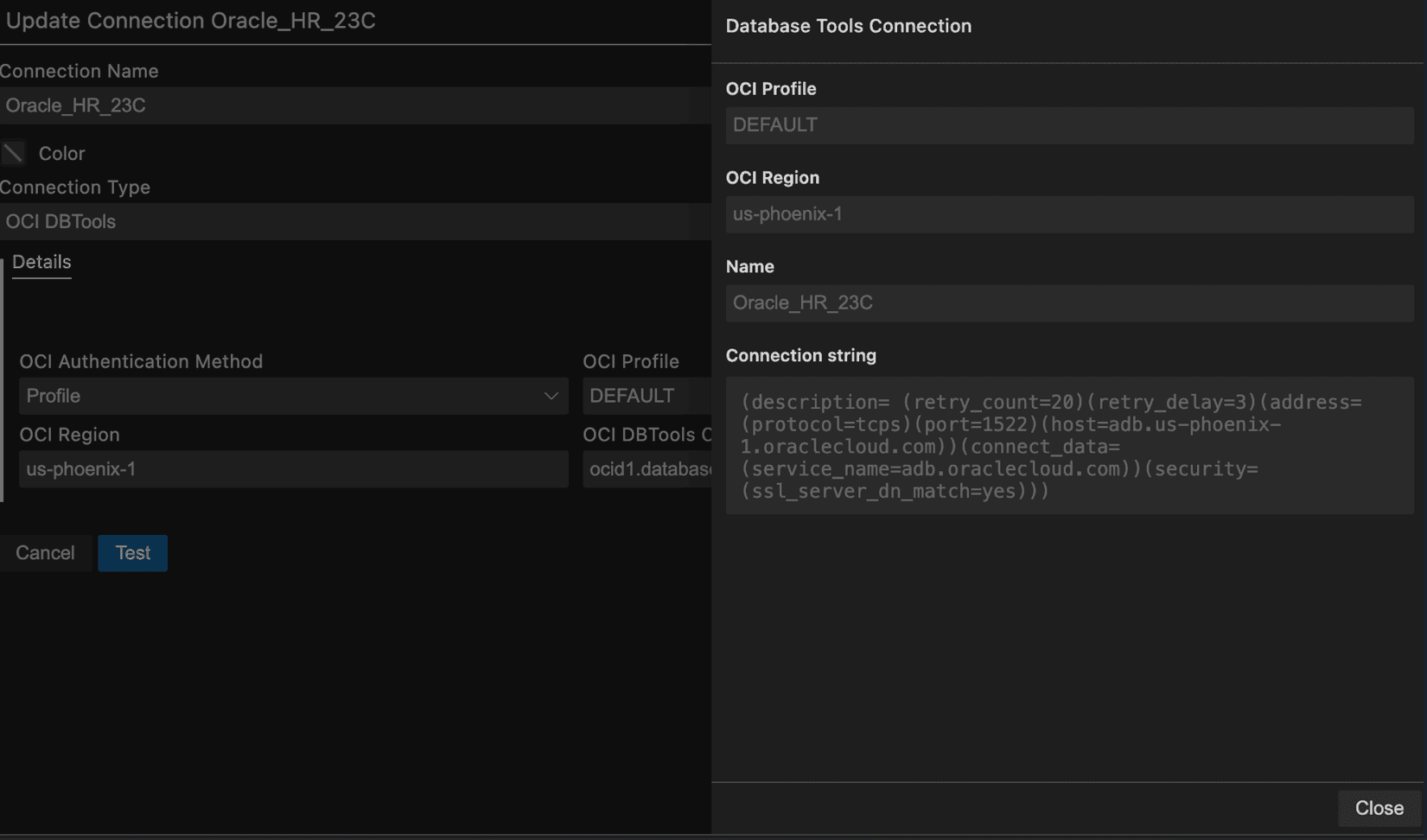The width and height of the screenshot is (1427, 840).
Task: Click the OCI Authentication Method label
Action: (141, 361)
